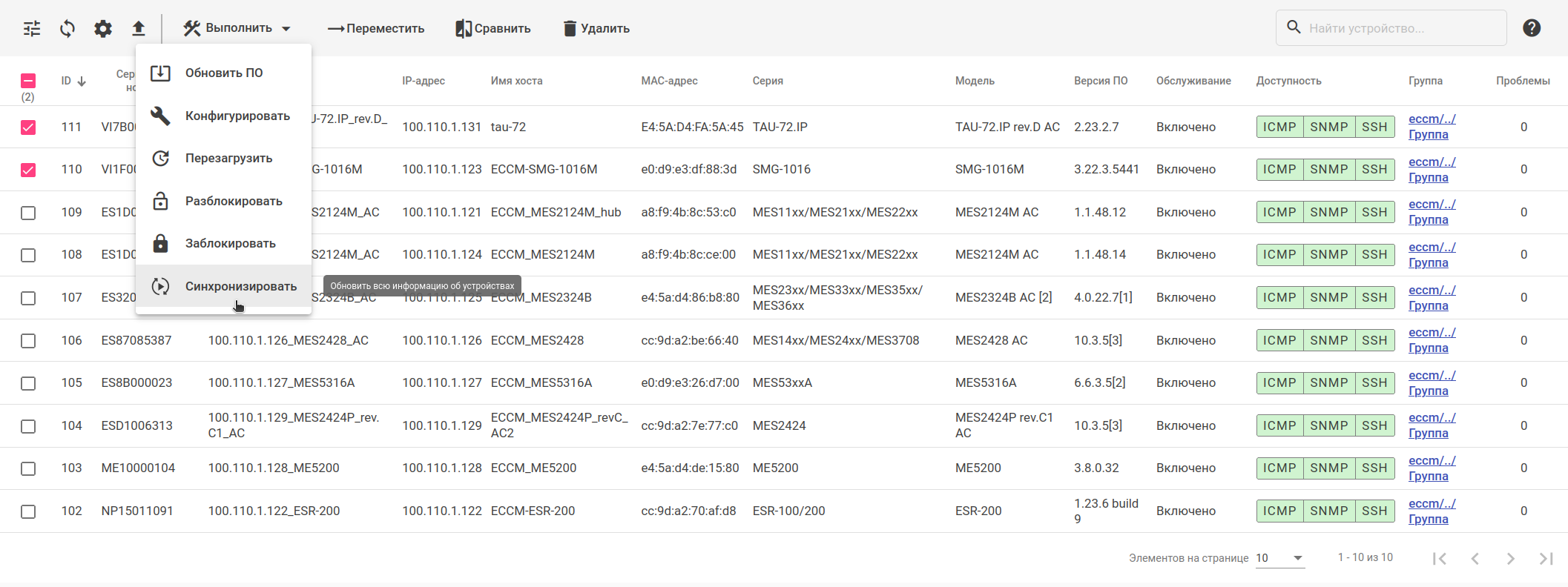Sort by the ID column arrow
This screenshot has height=587, width=1568.
(82, 81)
